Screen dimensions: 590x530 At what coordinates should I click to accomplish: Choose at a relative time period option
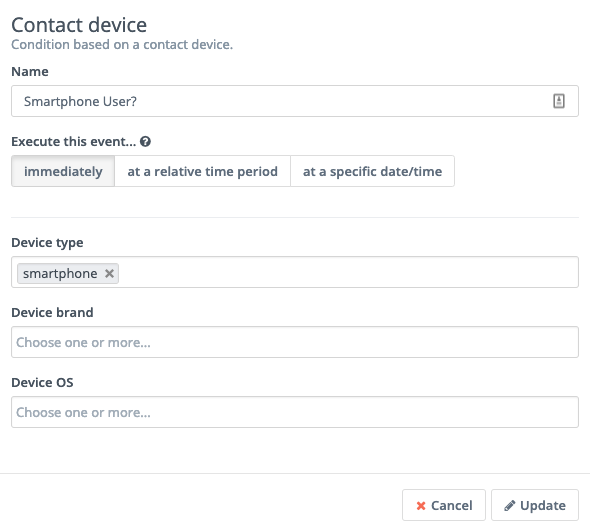[202, 171]
